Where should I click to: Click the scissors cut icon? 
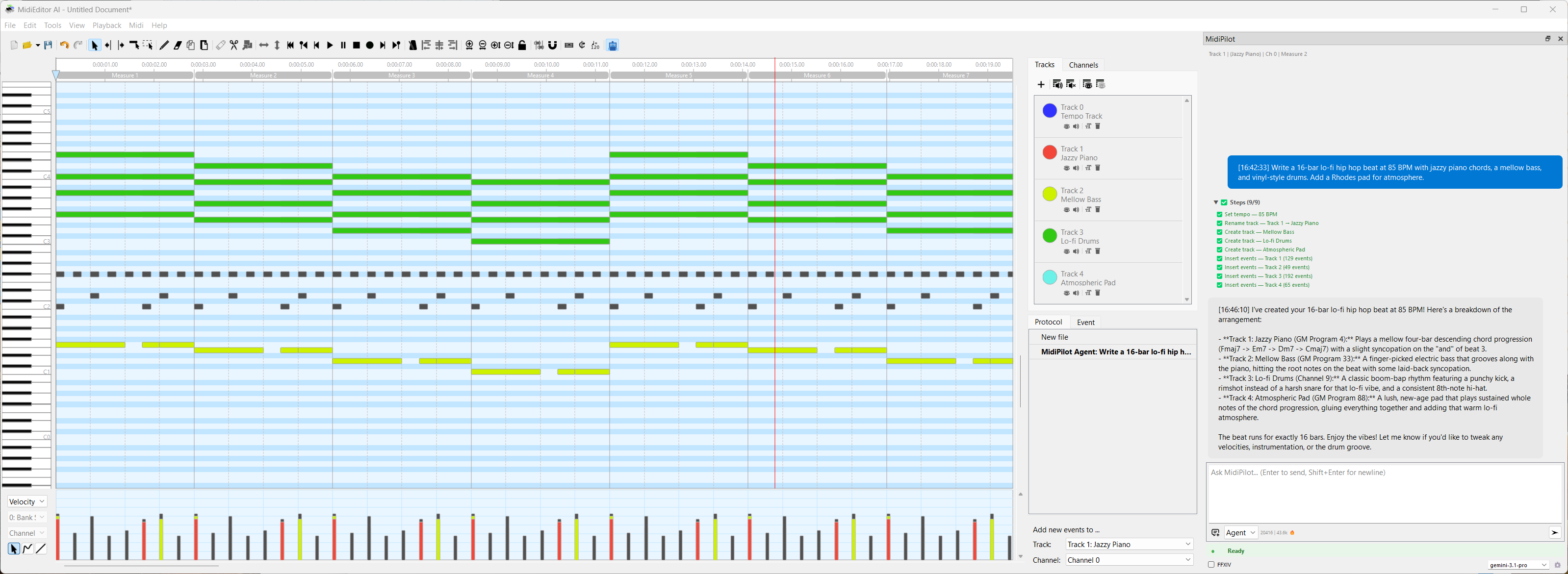[234, 46]
